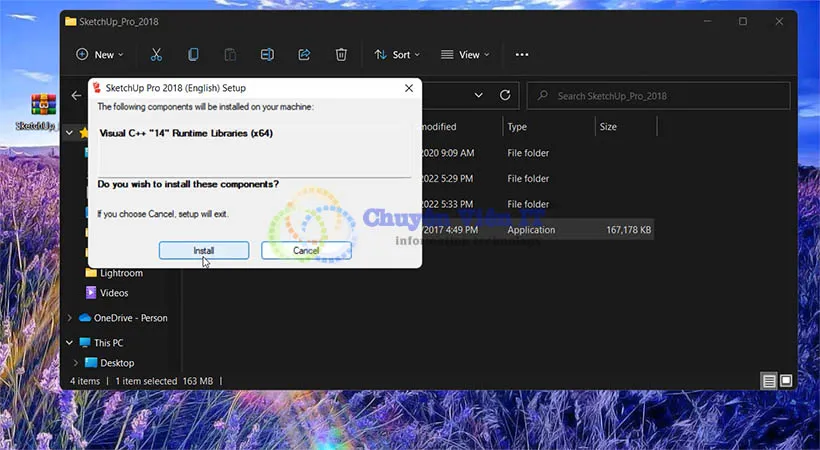Open the See more three-dots menu
The width and height of the screenshot is (820, 450).
(521, 54)
